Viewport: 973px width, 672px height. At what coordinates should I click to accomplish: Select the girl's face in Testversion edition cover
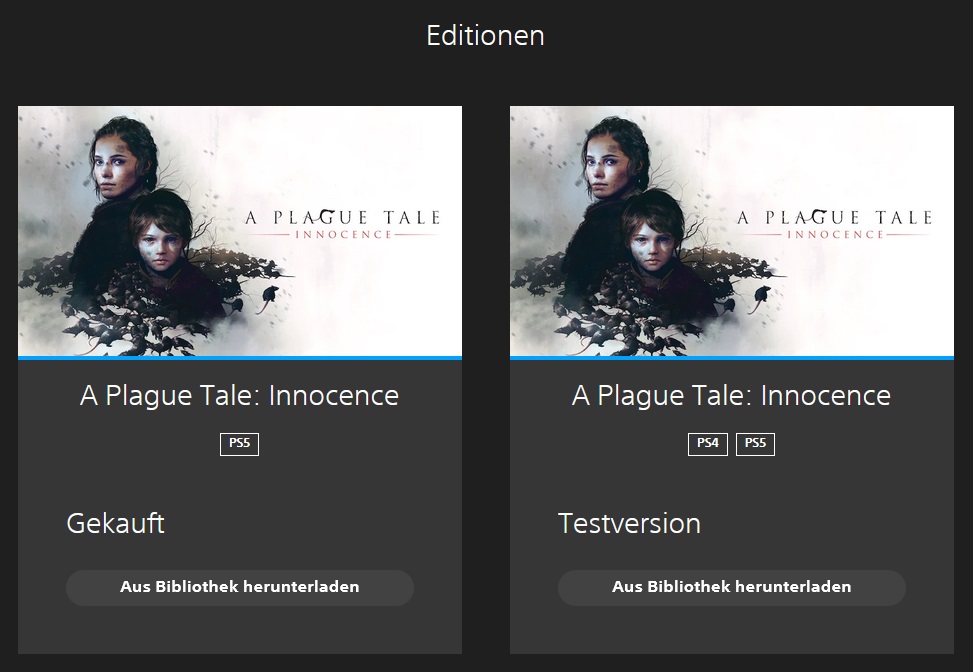(x=604, y=170)
